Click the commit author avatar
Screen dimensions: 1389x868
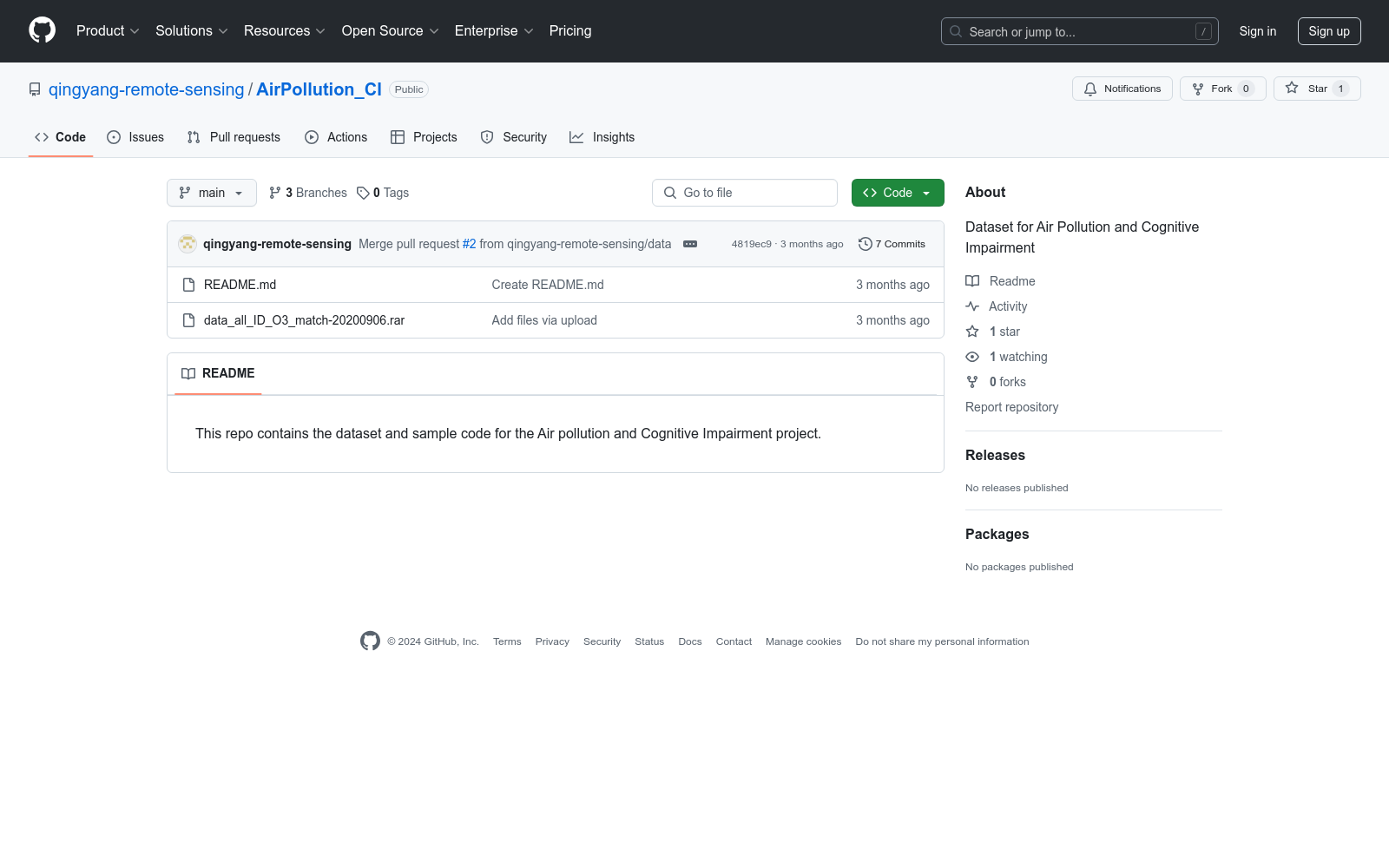[188, 244]
